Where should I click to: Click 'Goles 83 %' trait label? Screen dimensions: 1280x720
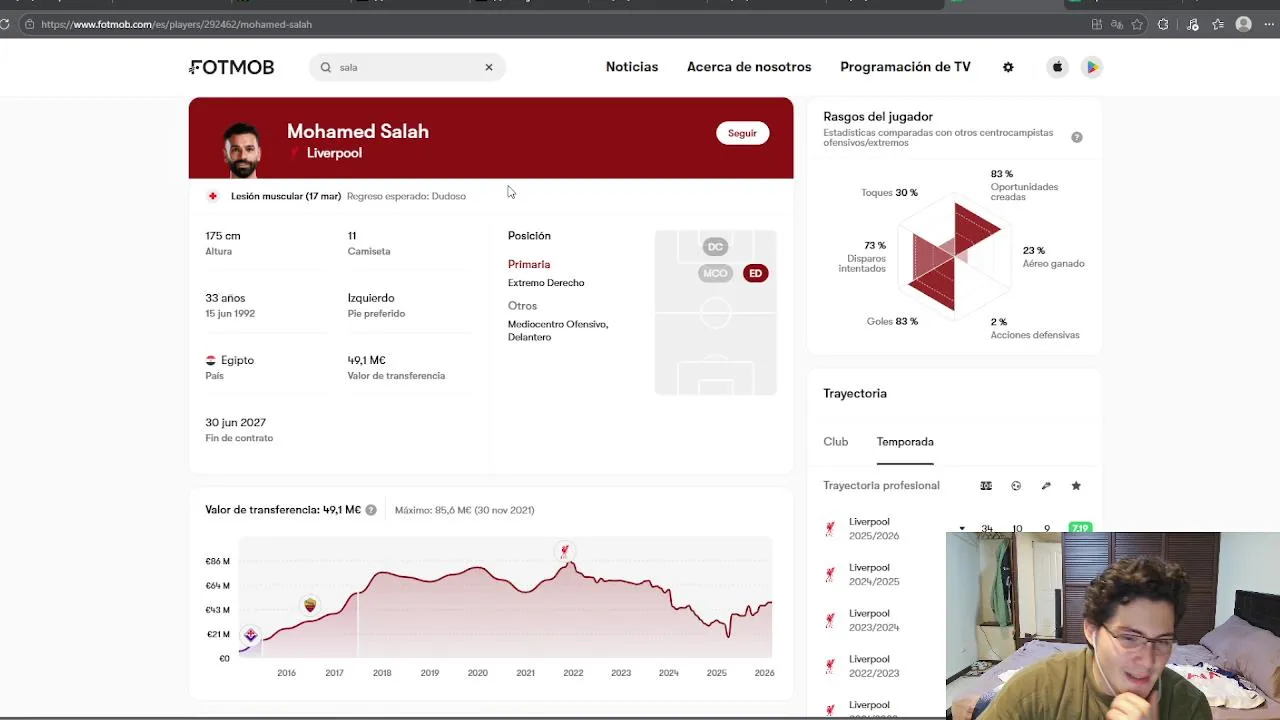click(x=892, y=322)
